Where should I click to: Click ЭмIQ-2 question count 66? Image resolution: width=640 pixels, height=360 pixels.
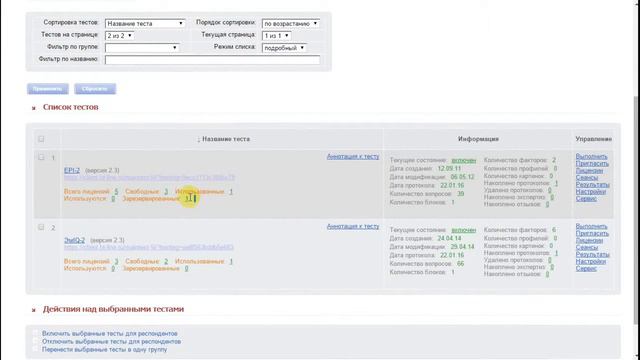click(460, 264)
